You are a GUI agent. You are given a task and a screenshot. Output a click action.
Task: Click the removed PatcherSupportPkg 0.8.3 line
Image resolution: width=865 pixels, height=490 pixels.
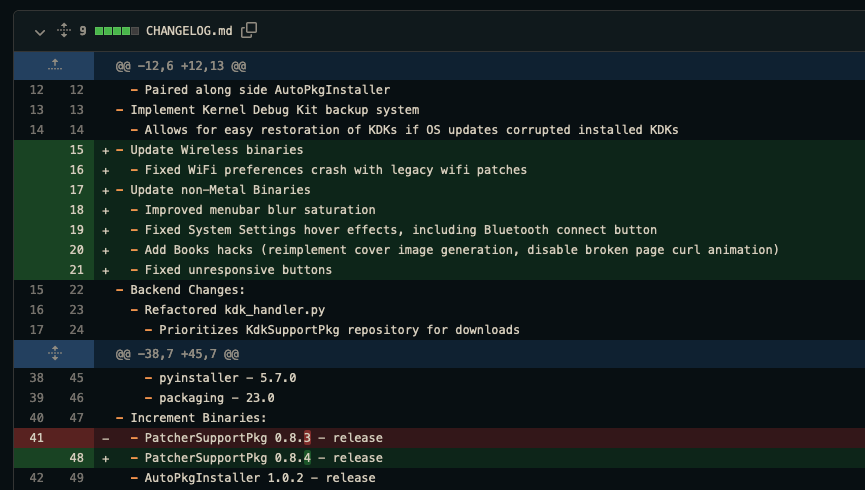[x=263, y=438]
